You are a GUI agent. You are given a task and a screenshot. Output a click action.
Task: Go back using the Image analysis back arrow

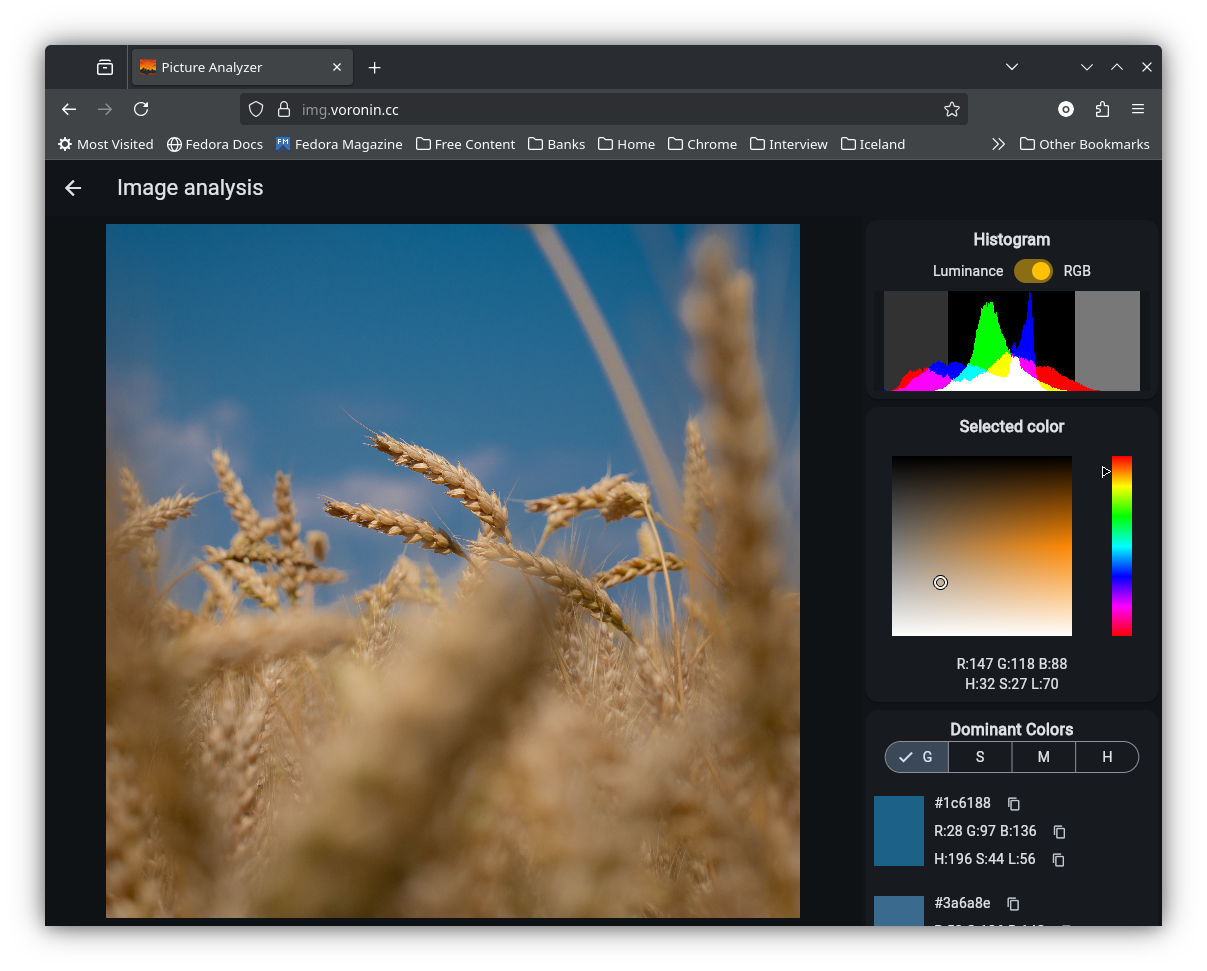72,188
